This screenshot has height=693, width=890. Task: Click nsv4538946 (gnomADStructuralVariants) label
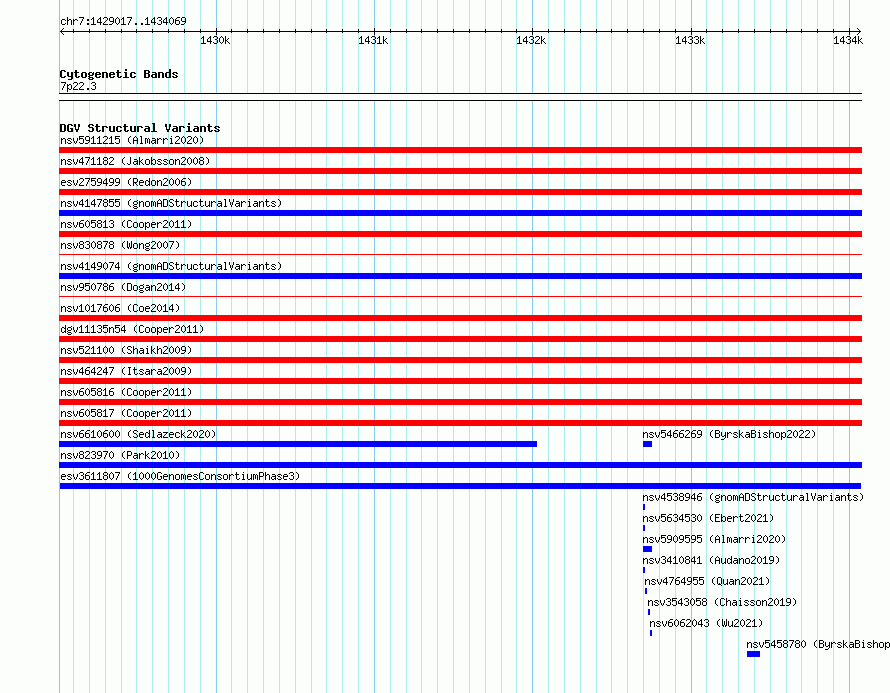[753, 497]
